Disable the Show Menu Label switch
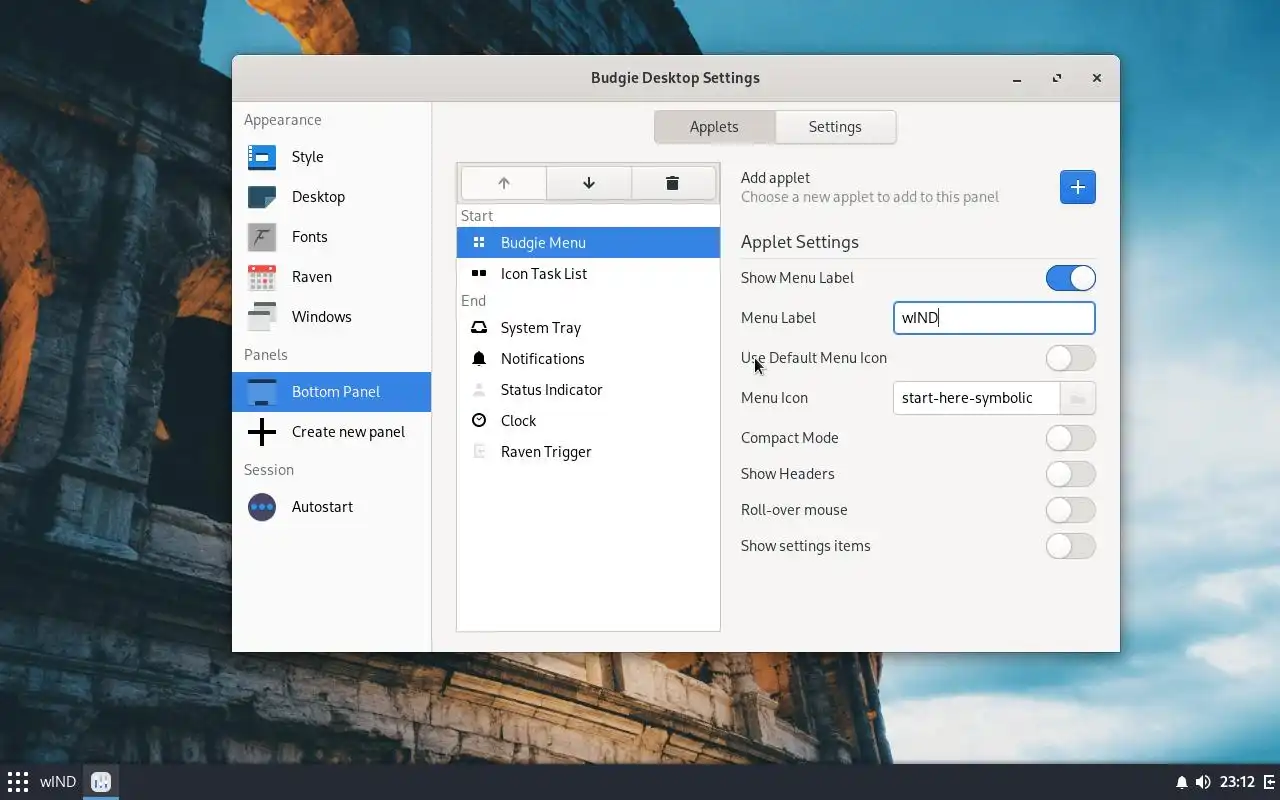Image resolution: width=1280 pixels, height=800 pixels. coord(1071,278)
